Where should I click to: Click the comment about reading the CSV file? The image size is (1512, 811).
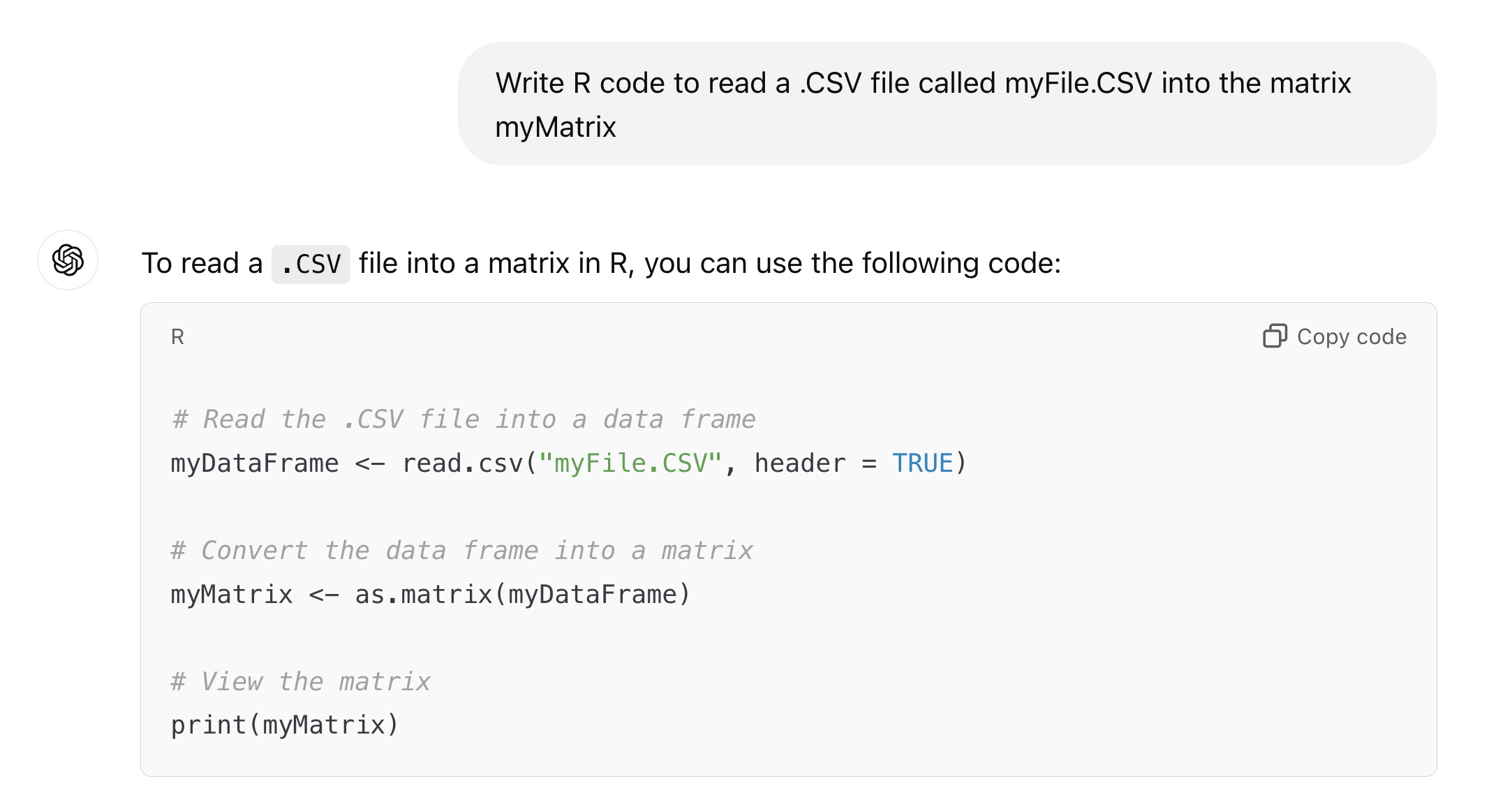463,418
